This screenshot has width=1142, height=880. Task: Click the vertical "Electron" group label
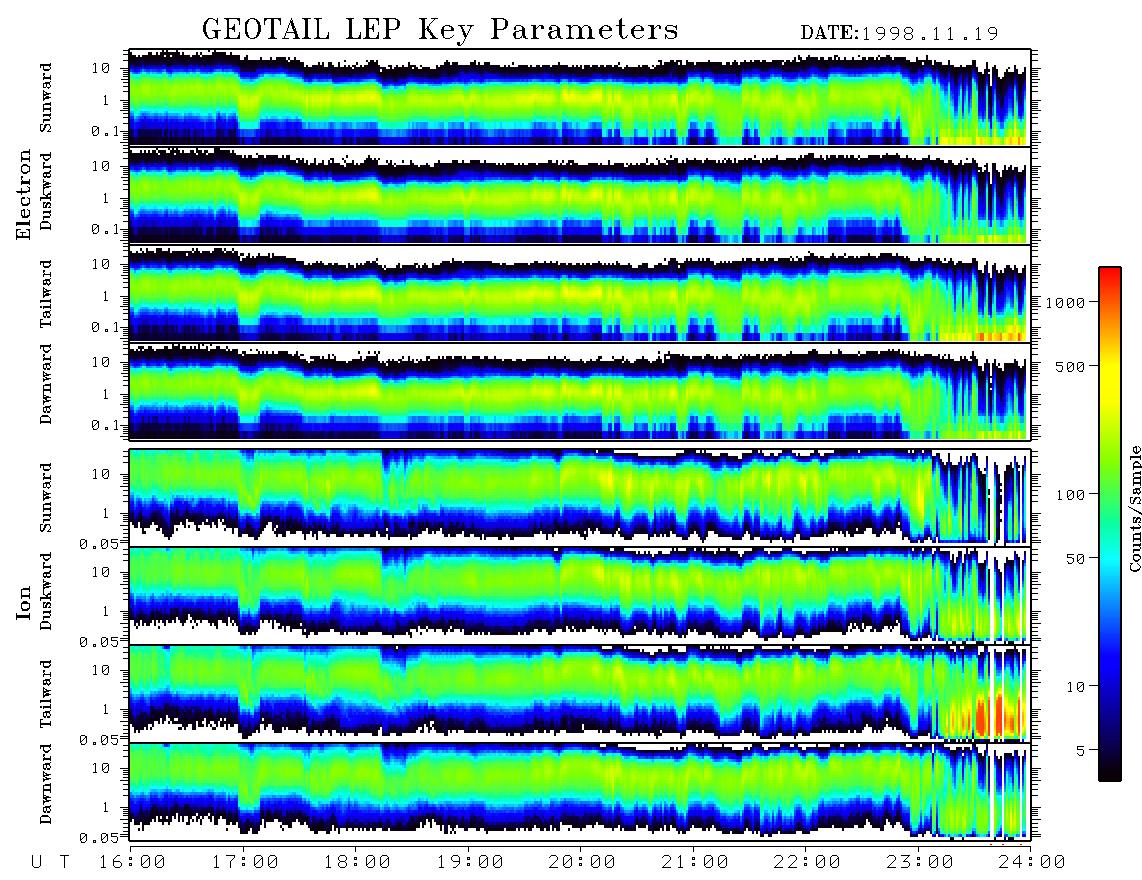click(x=23, y=194)
